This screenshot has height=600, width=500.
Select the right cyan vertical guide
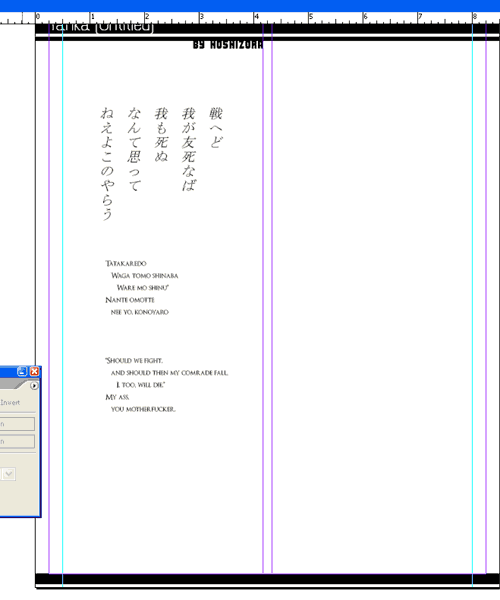[472, 306]
